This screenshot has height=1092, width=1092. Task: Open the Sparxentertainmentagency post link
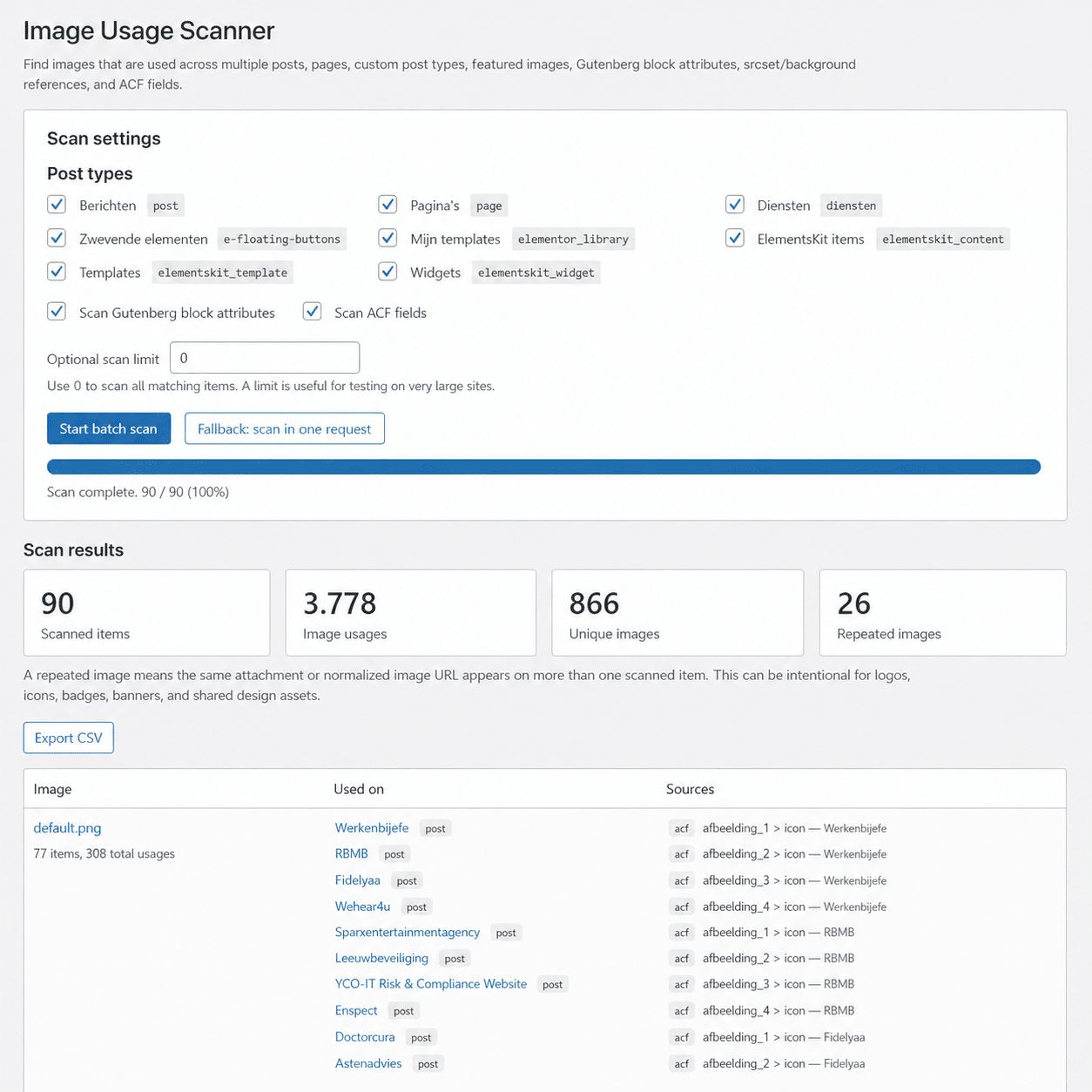pos(407,932)
